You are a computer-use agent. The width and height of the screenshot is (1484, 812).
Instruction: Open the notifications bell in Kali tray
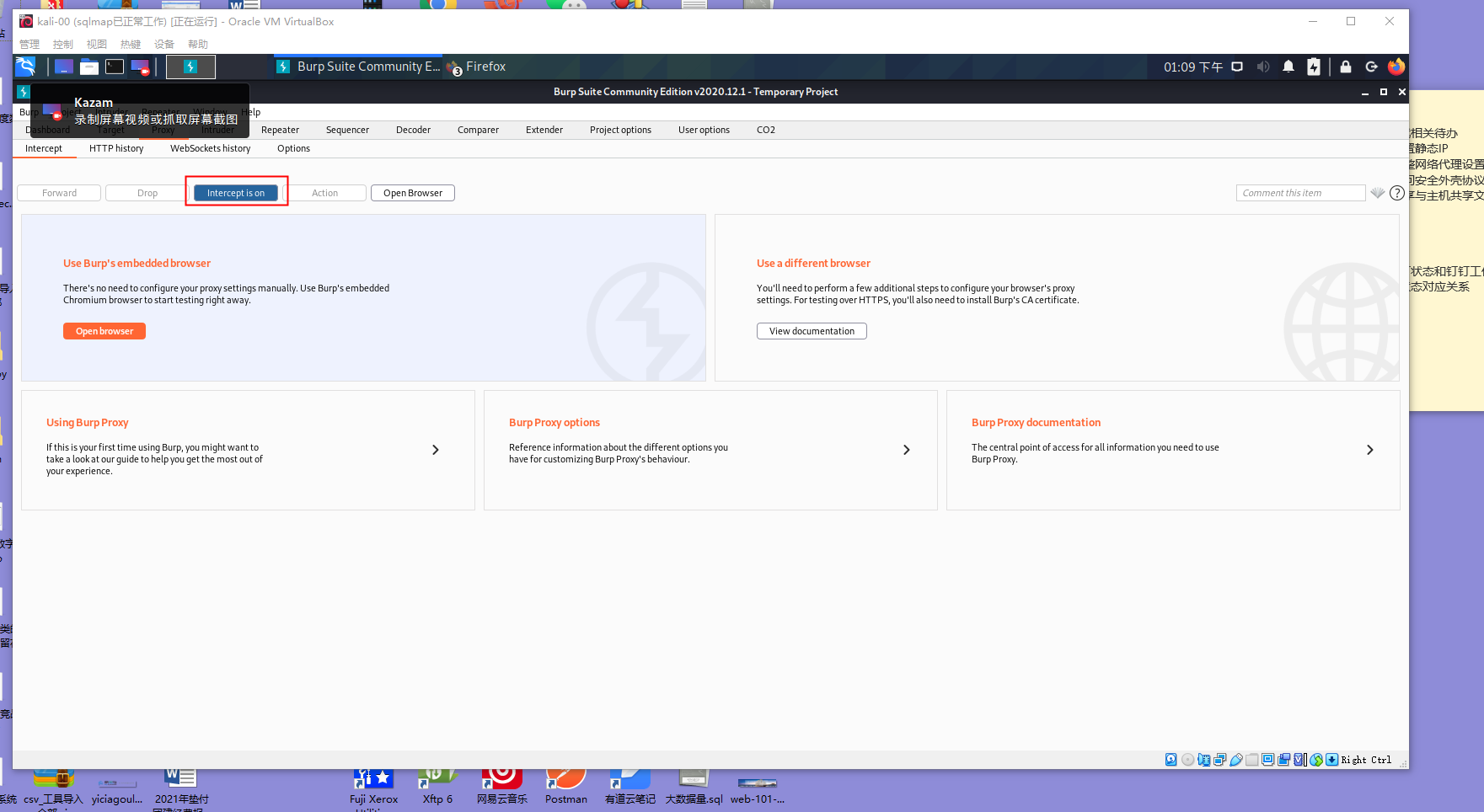pos(1288,67)
